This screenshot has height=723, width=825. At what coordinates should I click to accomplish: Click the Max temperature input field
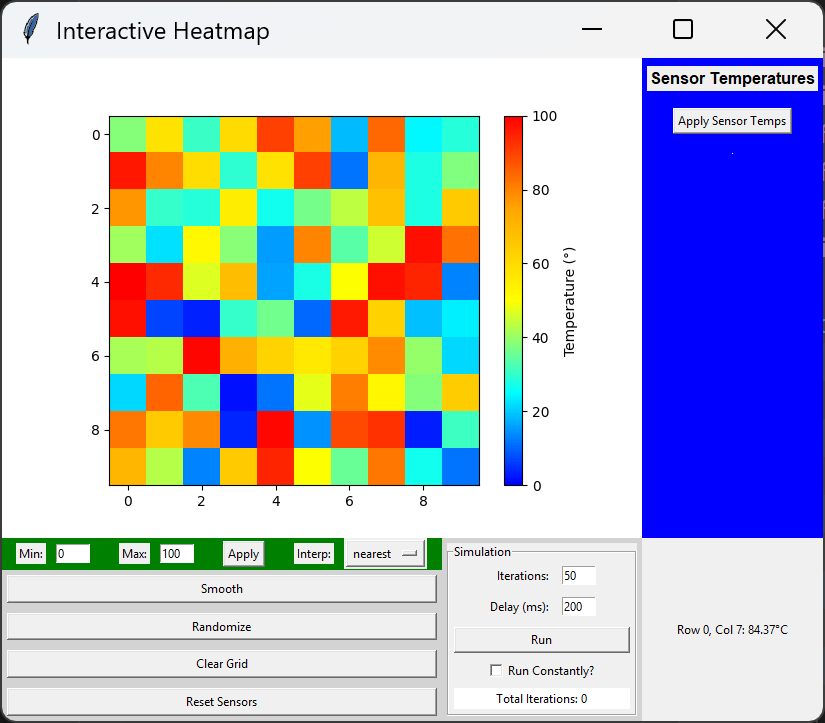point(177,553)
